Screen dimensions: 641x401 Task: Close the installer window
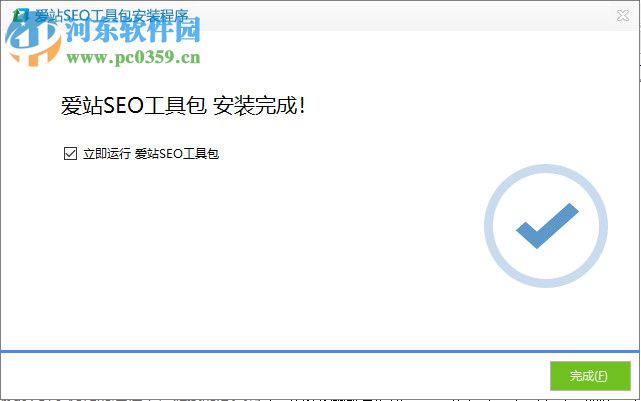[623, 16]
